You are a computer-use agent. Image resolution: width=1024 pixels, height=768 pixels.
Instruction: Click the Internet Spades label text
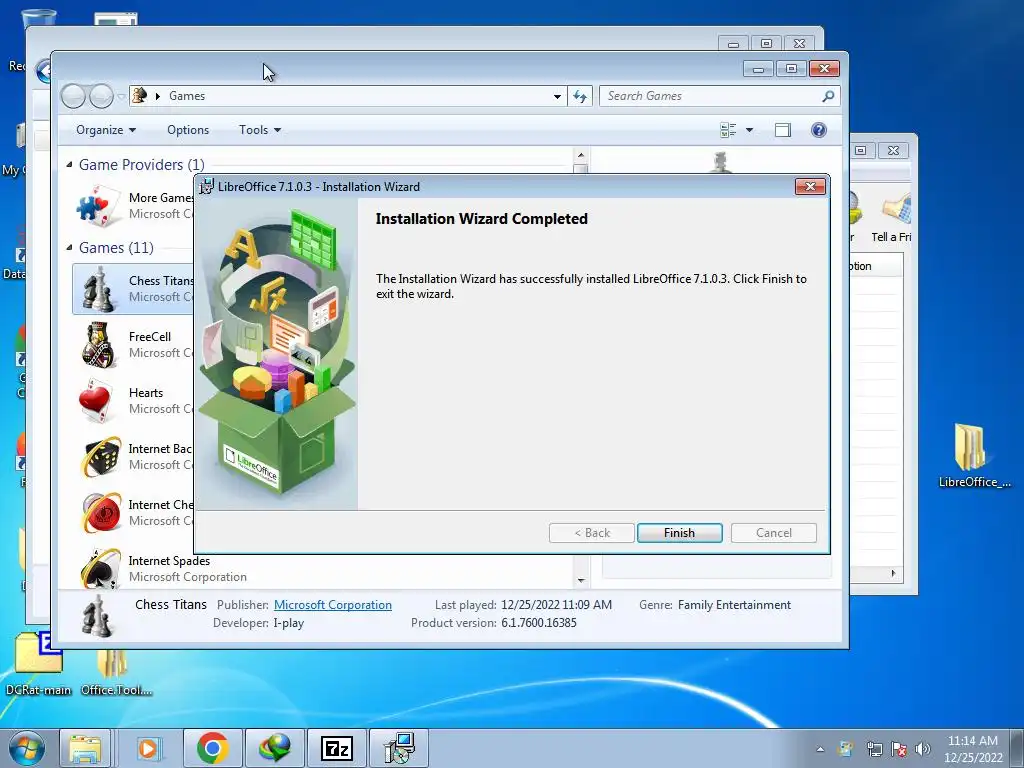coord(169,561)
